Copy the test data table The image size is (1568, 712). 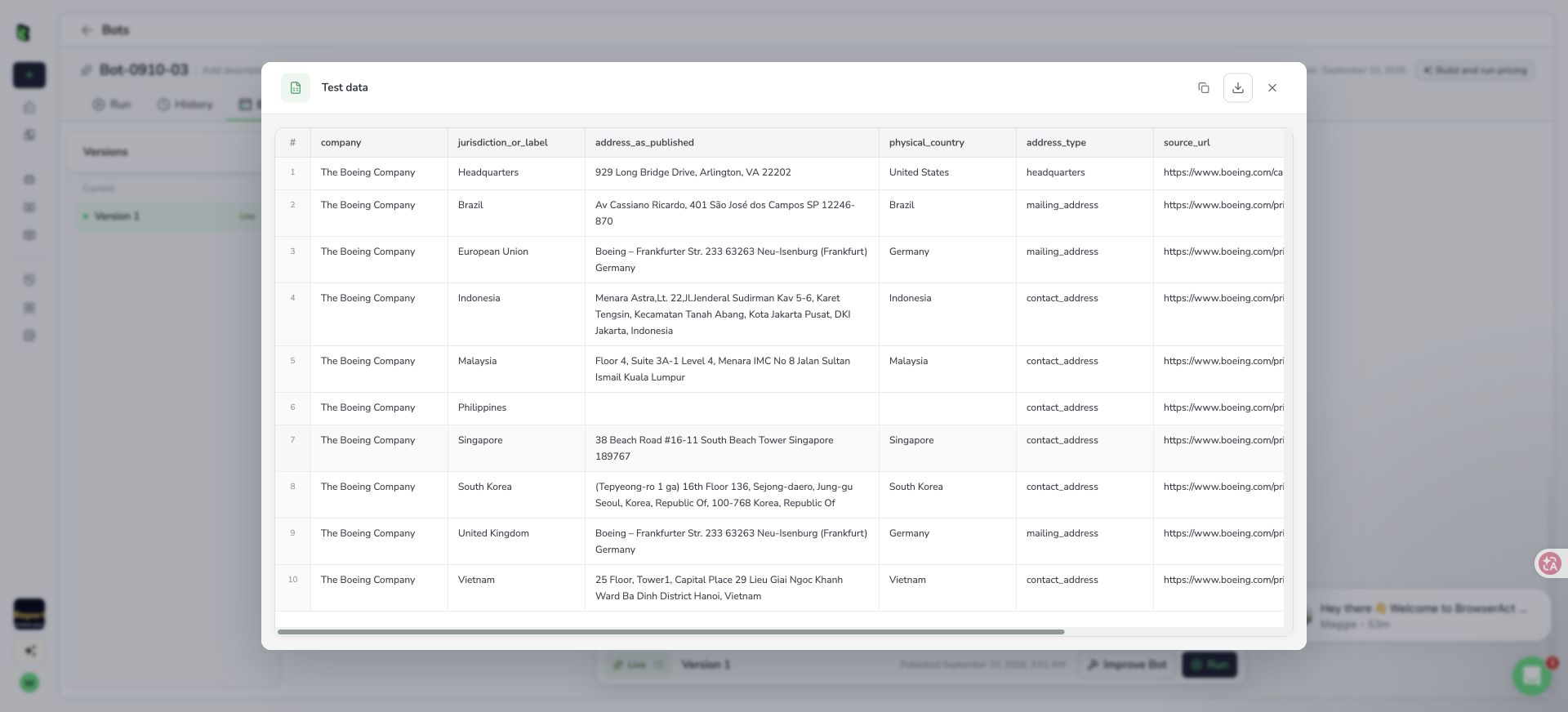tap(1204, 87)
